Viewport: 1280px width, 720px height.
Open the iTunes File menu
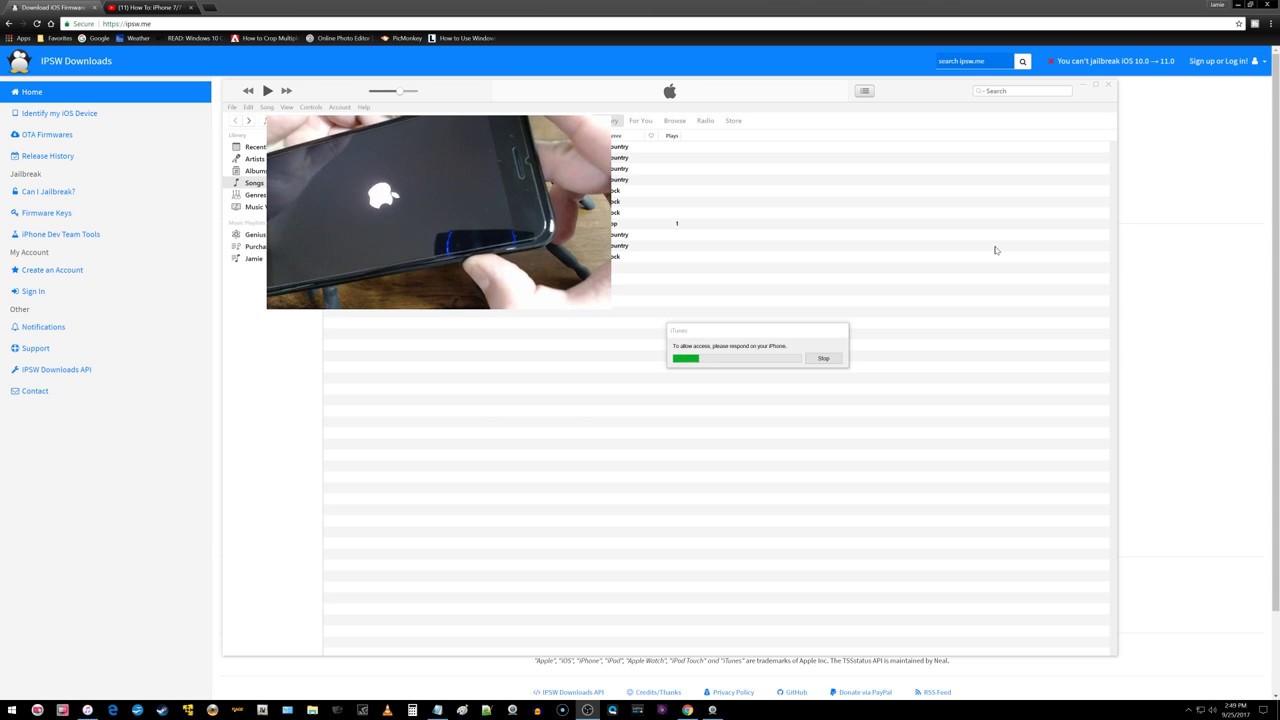[x=232, y=107]
